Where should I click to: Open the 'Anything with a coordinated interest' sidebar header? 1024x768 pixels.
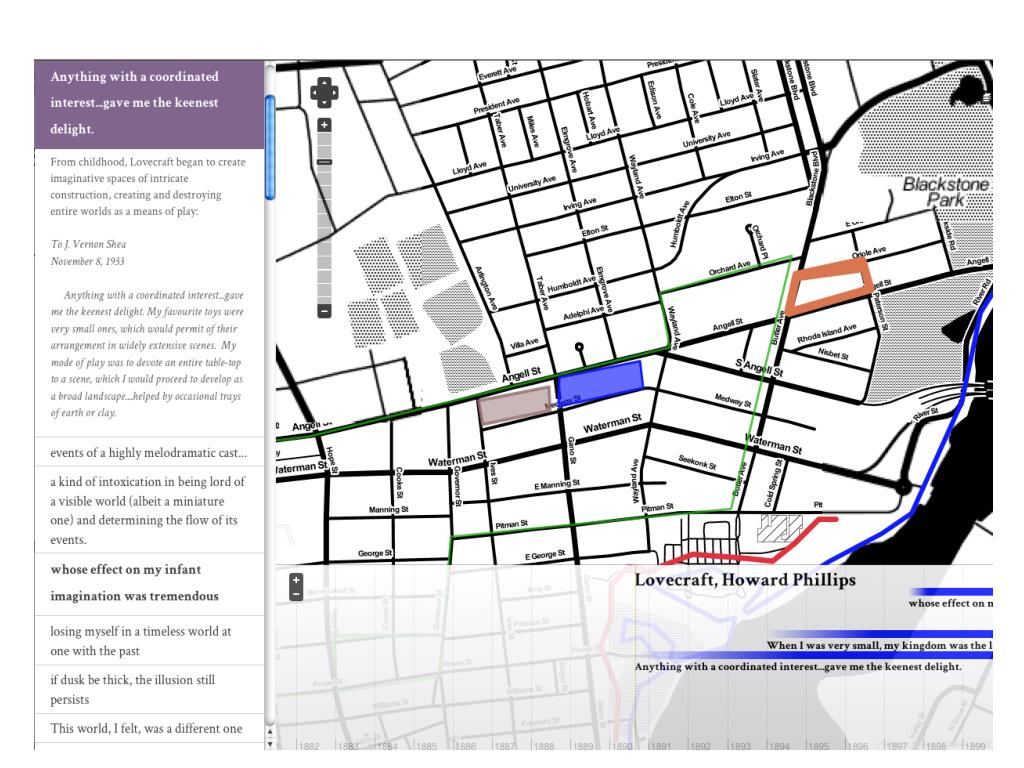150,103
